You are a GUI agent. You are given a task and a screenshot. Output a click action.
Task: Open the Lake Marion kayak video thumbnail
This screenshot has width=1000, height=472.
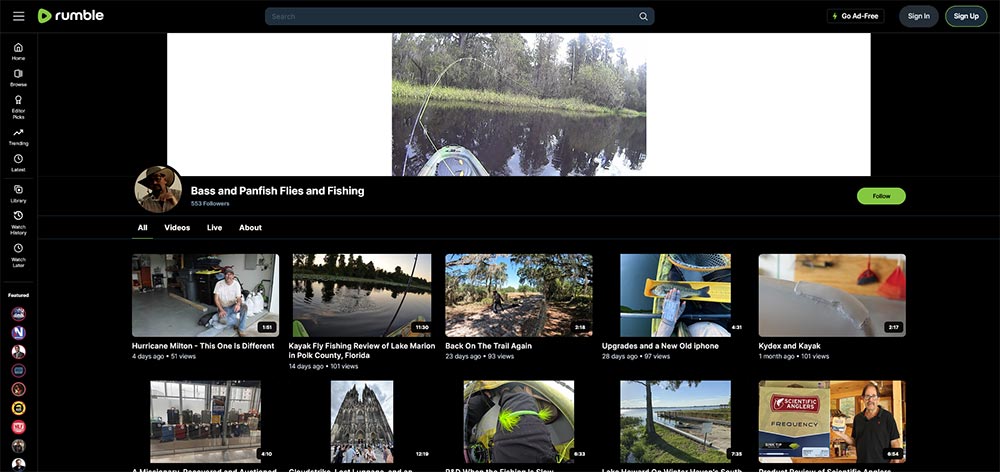[362, 295]
